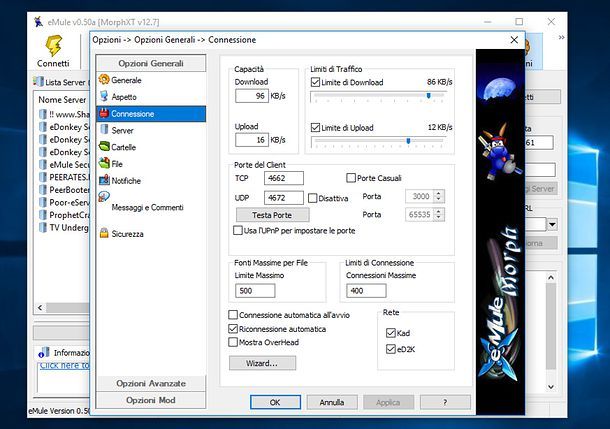610x429 pixels.
Task: Toggle Limite di Download checkbox
Action: coord(315,82)
